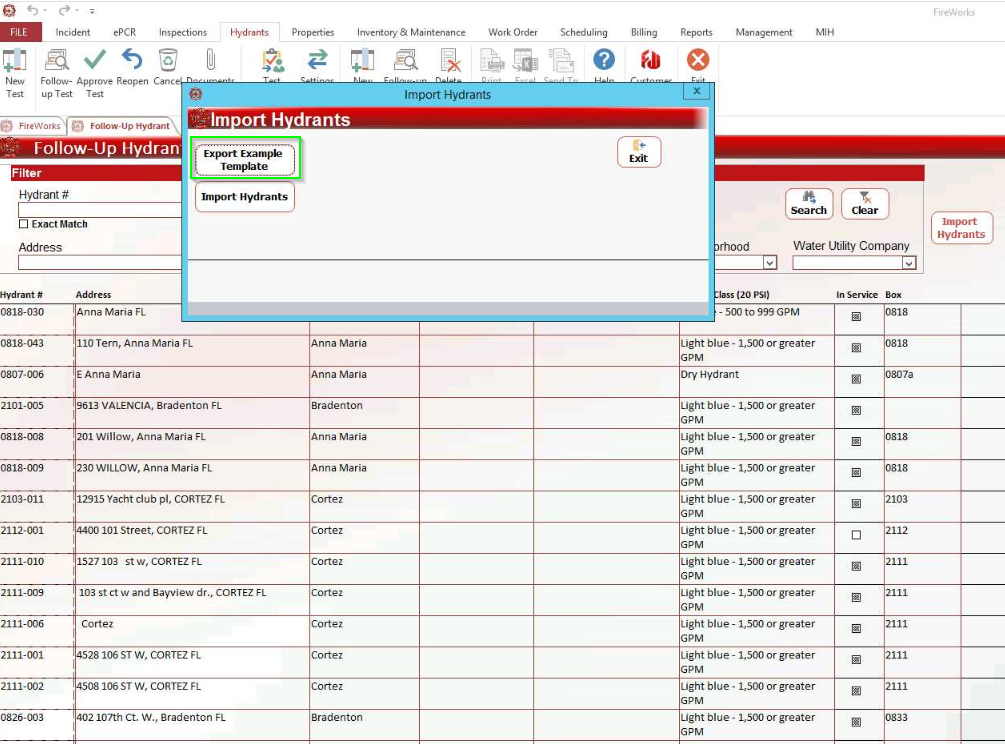Click the Hydrant # filter input field
The height and width of the screenshot is (744, 1005).
click(100, 210)
